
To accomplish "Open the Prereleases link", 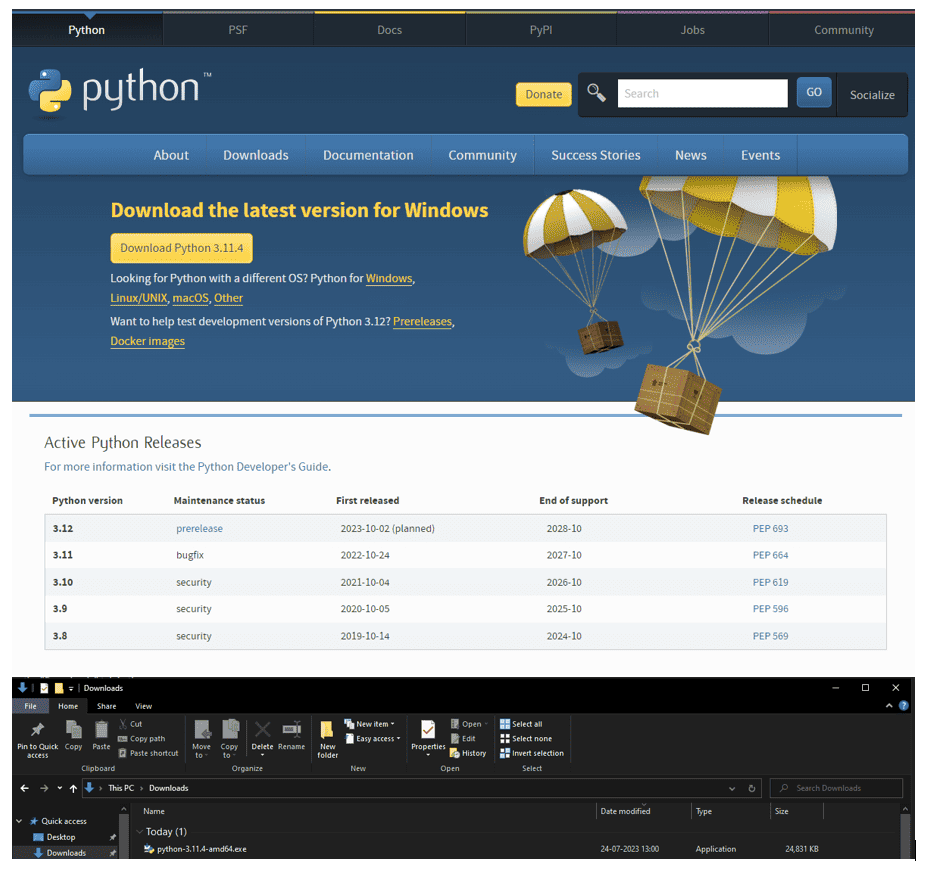I will 423,321.
